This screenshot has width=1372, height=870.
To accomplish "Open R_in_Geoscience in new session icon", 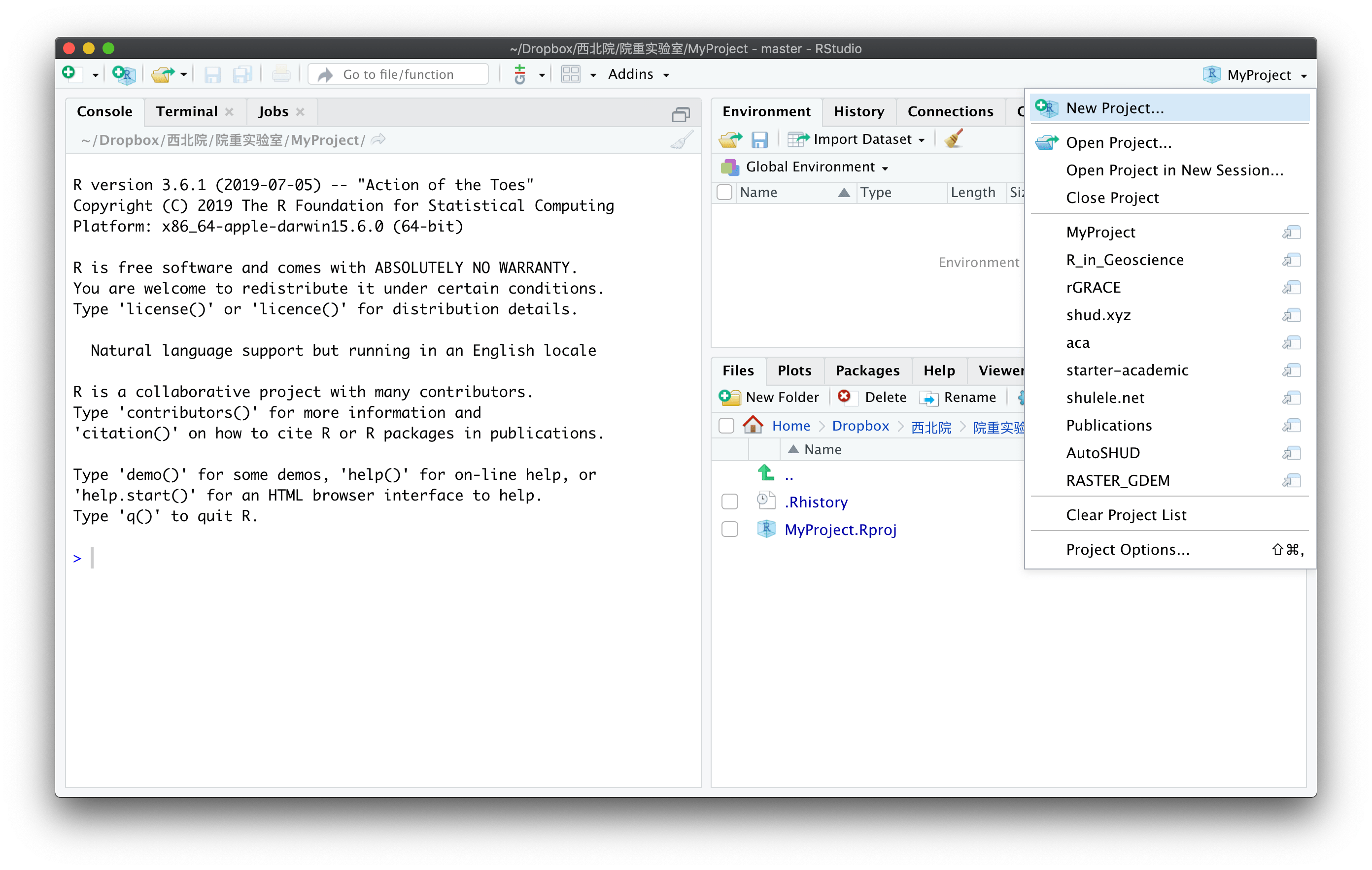I will pyautogui.click(x=1291, y=260).
